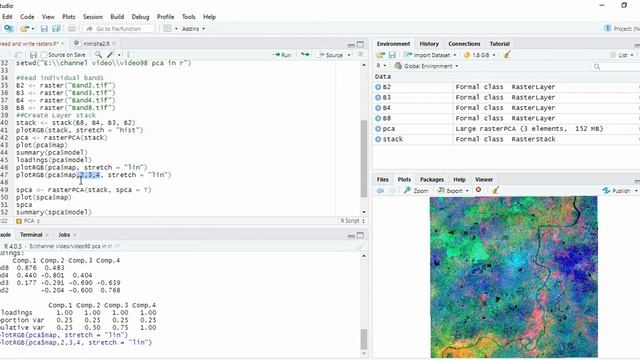640x360 pixels.
Task: Open the recent files dropdown arrow
Action: click(33, 29)
